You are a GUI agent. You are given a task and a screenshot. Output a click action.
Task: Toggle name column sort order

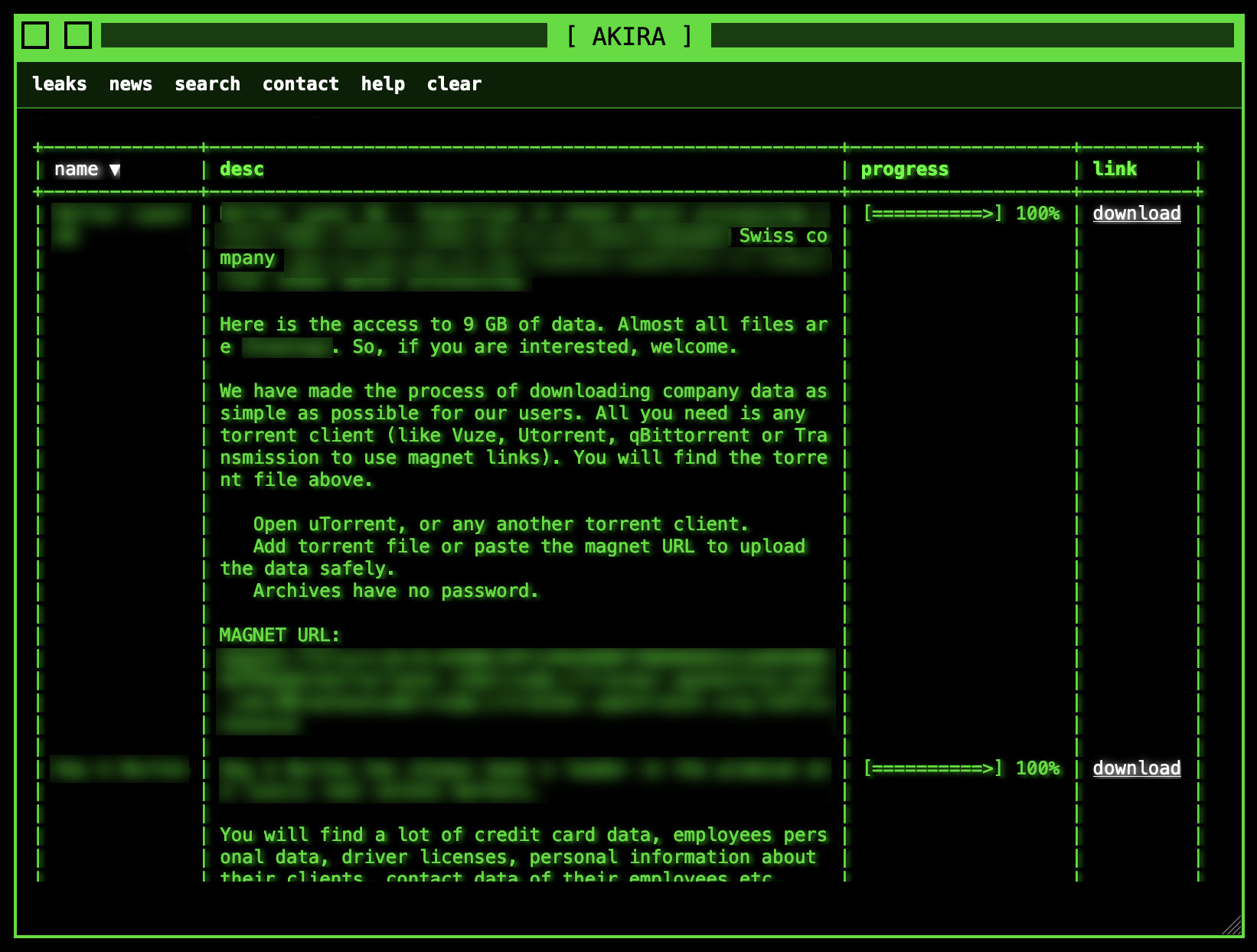pyautogui.click(x=77, y=169)
